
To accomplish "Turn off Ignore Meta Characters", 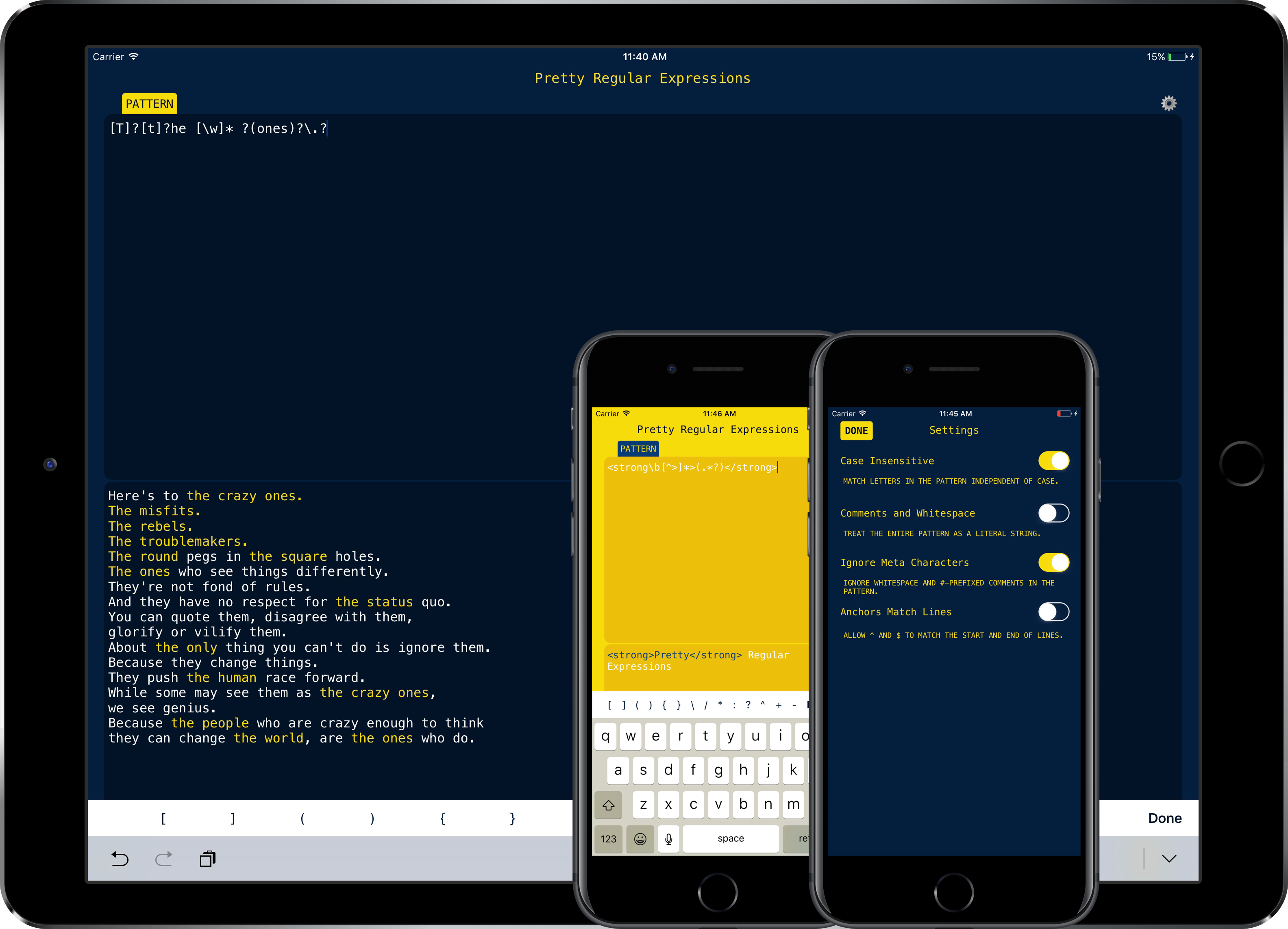I will click(1053, 562).
